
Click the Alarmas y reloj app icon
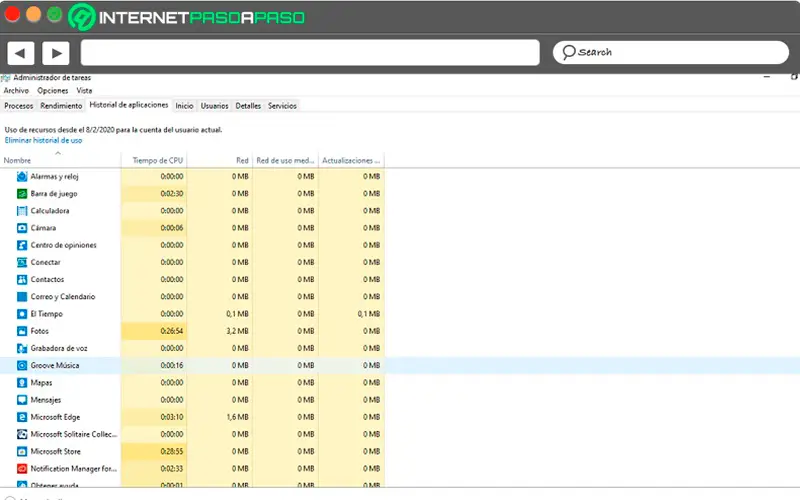click(x=22, y=176)
